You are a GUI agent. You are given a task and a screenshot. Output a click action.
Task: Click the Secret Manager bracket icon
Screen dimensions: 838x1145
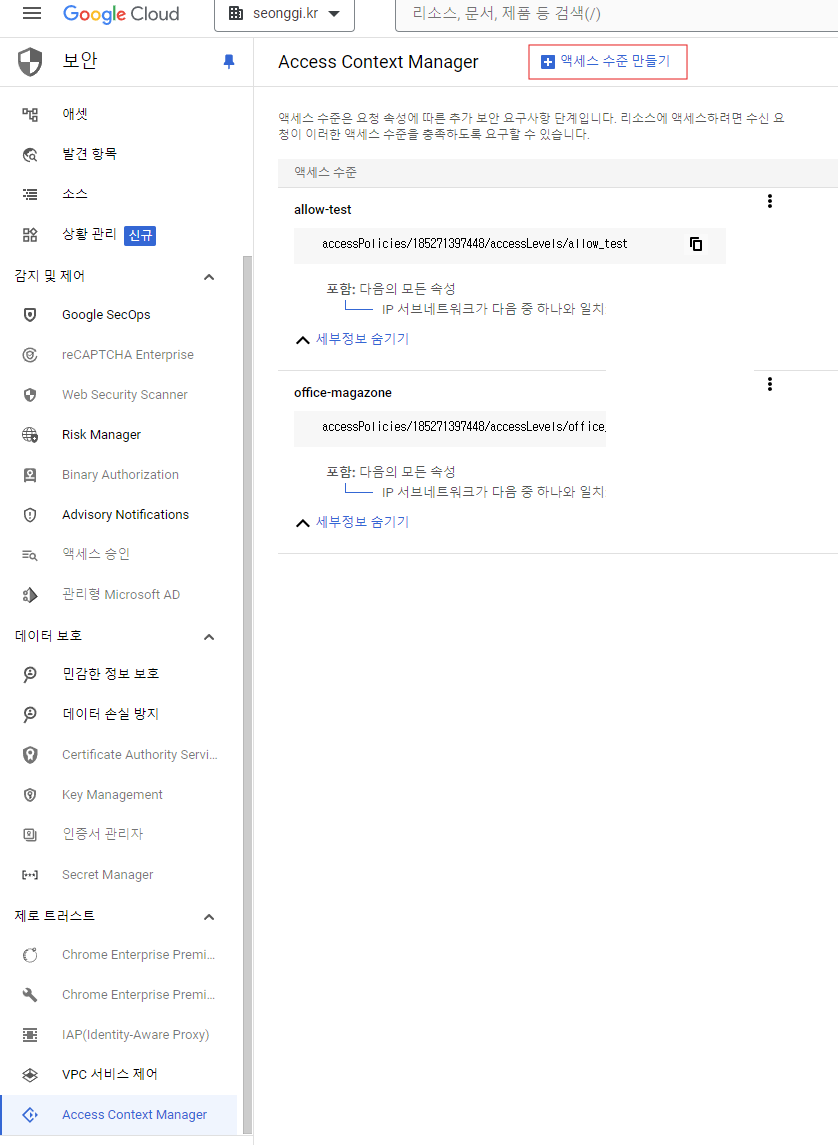(x=30, y=875)
